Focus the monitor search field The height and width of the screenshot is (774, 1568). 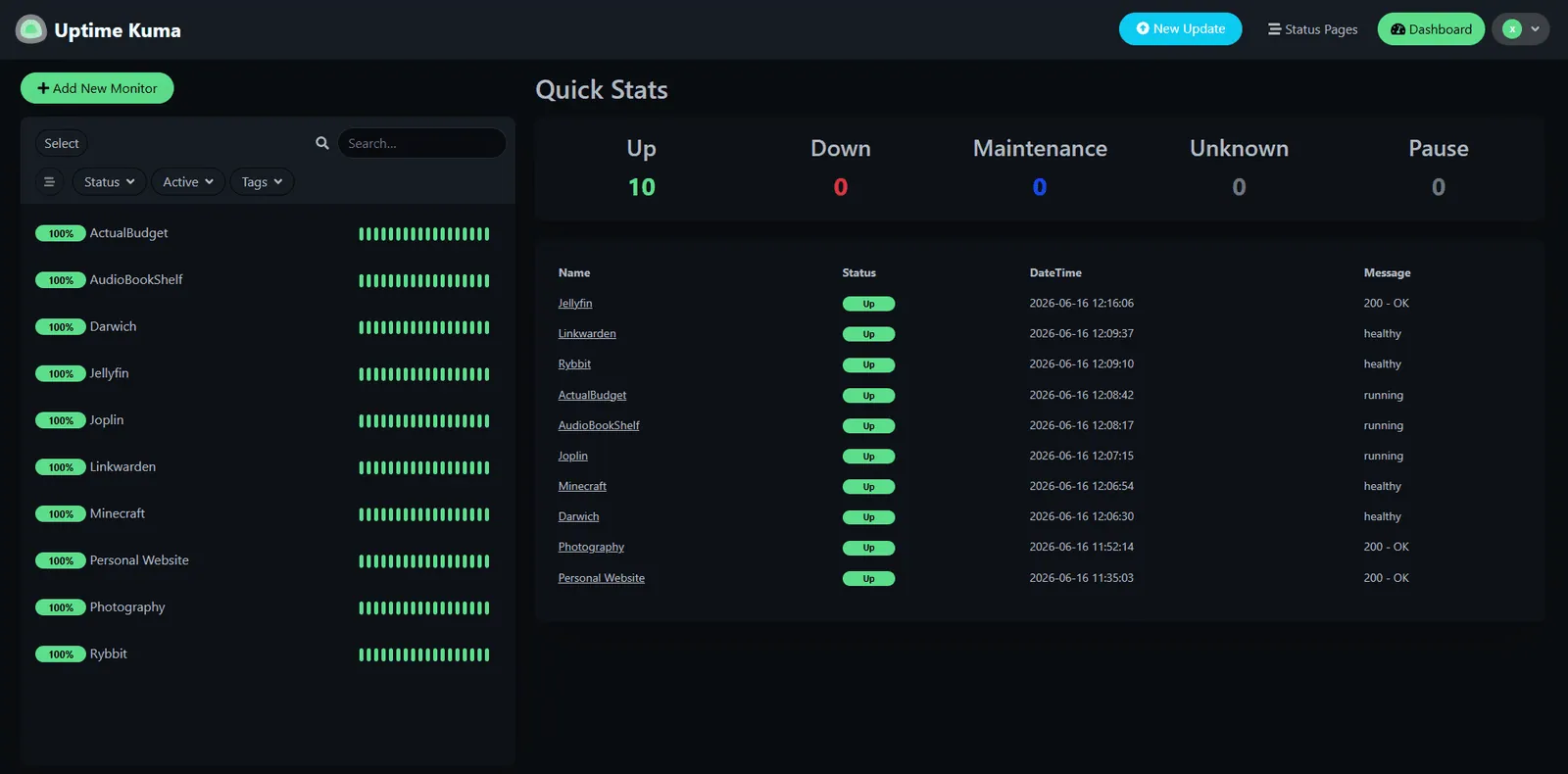click(x=421, y=143)
